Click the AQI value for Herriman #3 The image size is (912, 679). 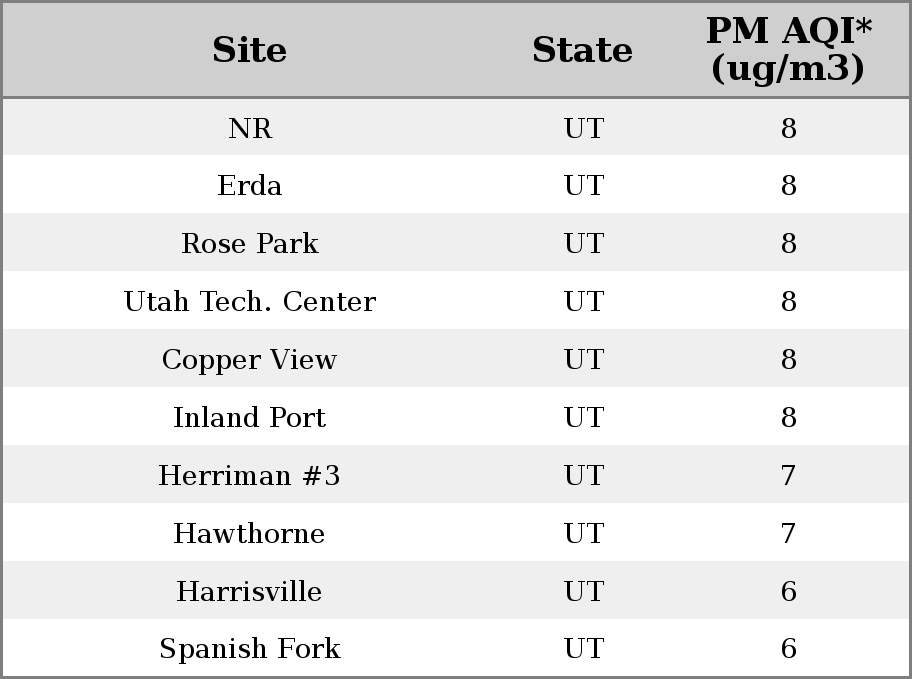(x=789, y=475)
